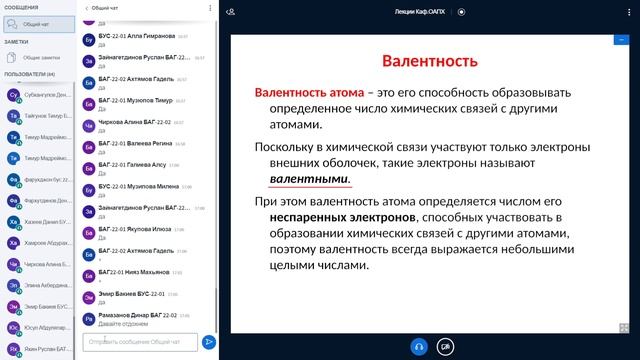Viewport: 640px width, 360px height.
Task: Click Ра avatar beside Рамазанов Динар message
Action: click(89, 319)
